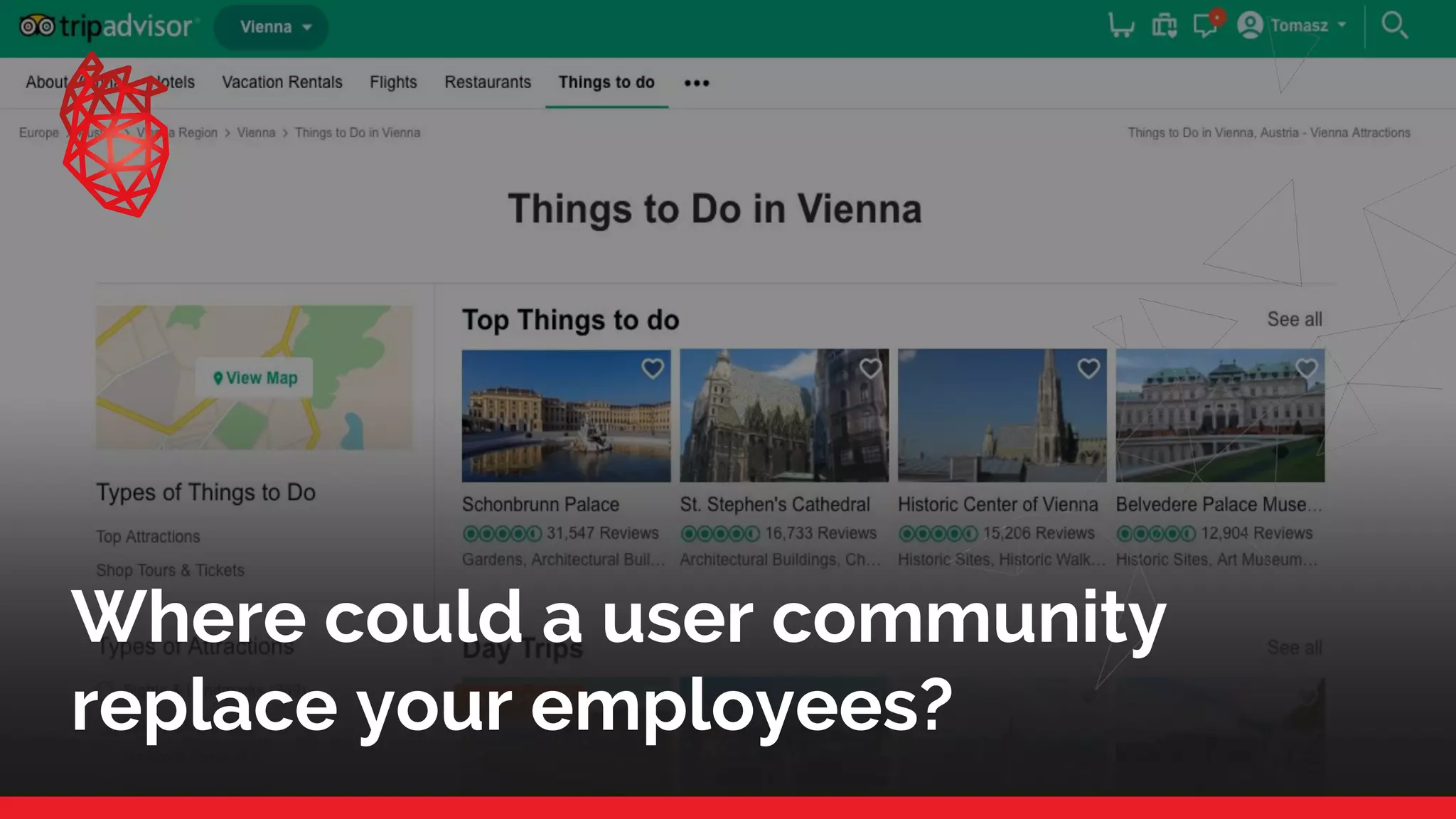Click Things to Do in Vienna, Austria text

1269,133
